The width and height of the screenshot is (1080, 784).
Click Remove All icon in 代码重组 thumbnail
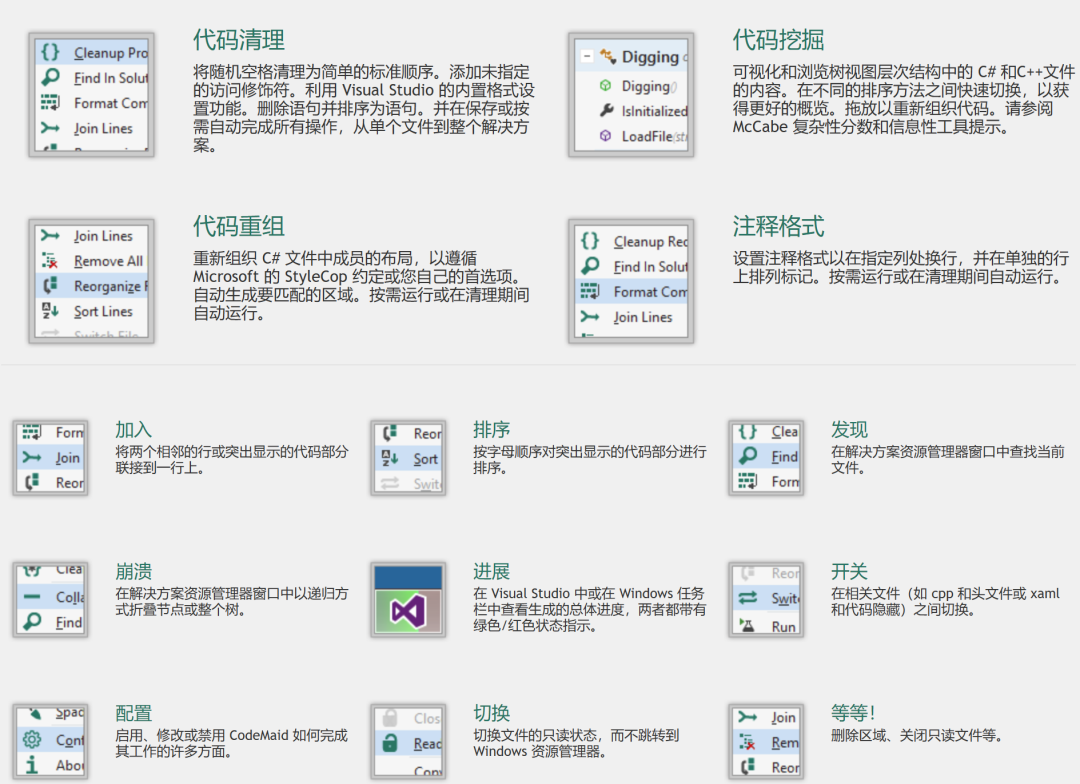(50, 261)
